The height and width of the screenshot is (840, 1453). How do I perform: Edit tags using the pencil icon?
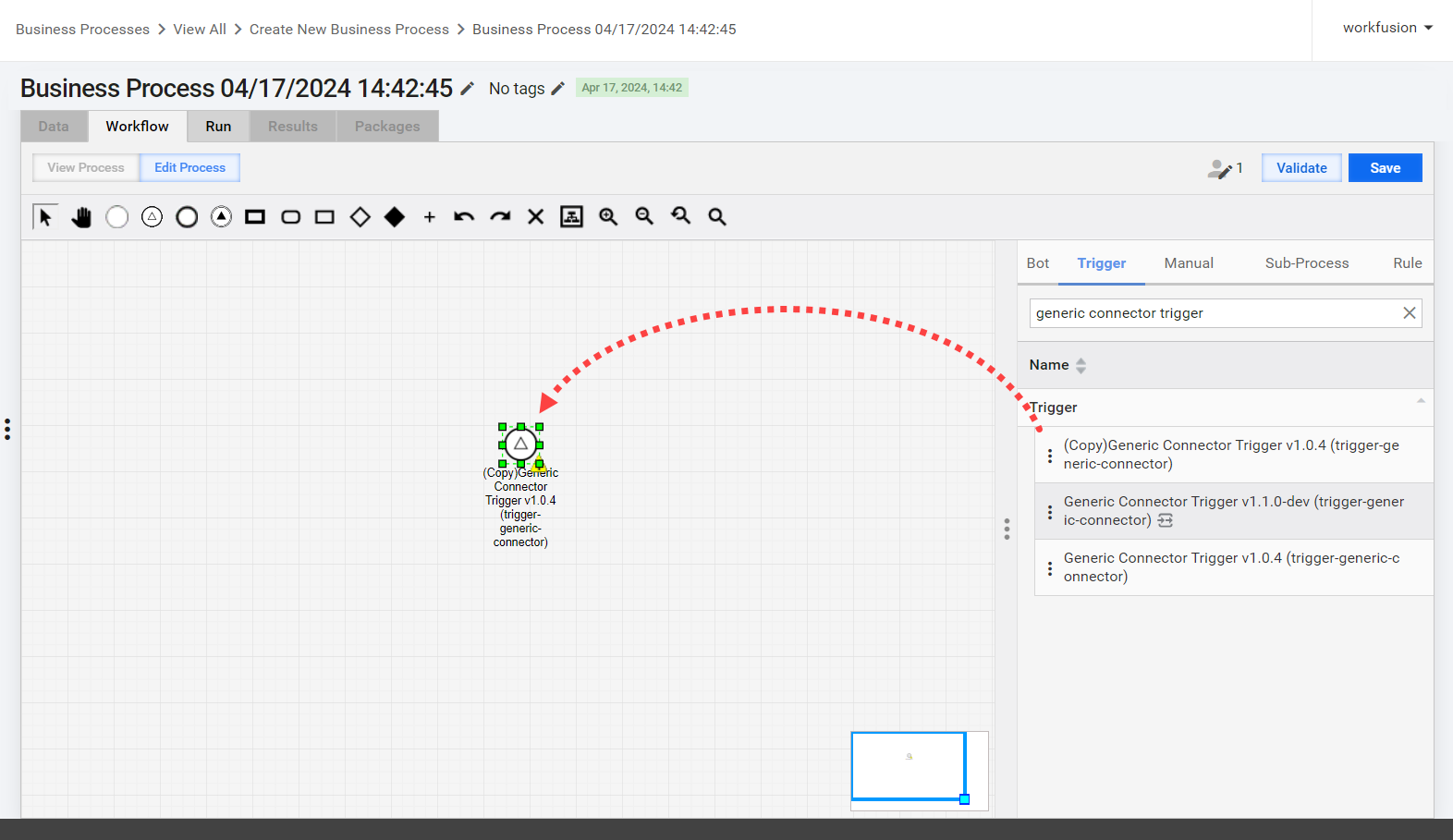click(x=557, y=89)
